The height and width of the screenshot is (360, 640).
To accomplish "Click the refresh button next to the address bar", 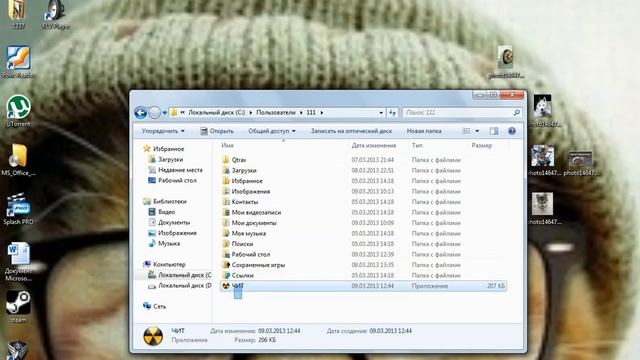I will (x=392, y=113).
